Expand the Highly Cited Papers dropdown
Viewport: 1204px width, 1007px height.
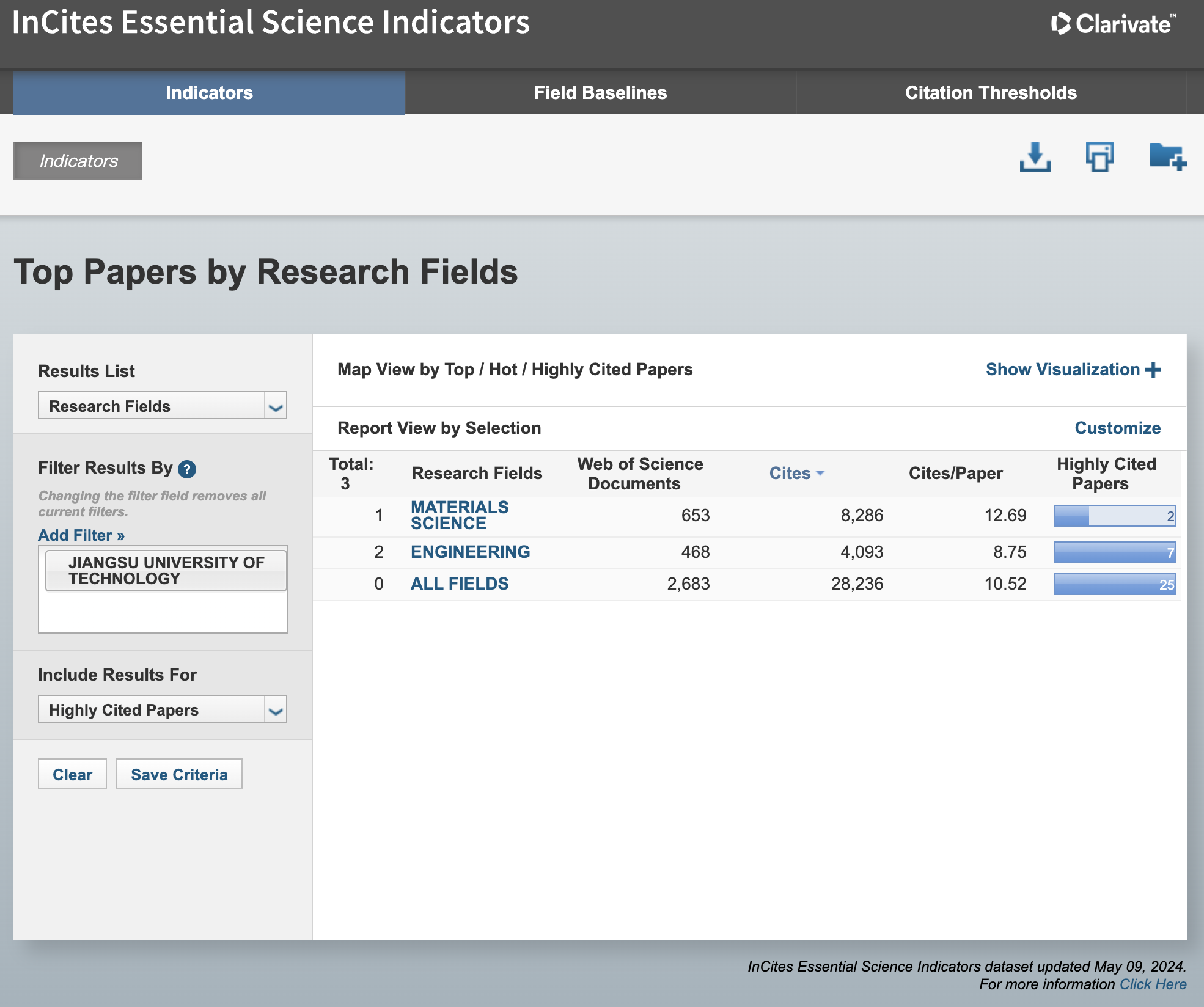(162, 709)
